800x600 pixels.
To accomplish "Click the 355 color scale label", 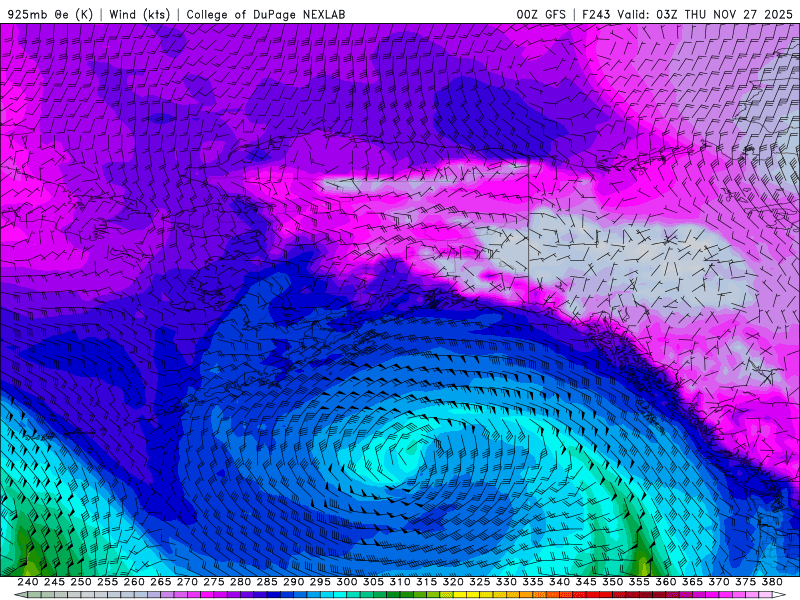I will pos(639,582).
